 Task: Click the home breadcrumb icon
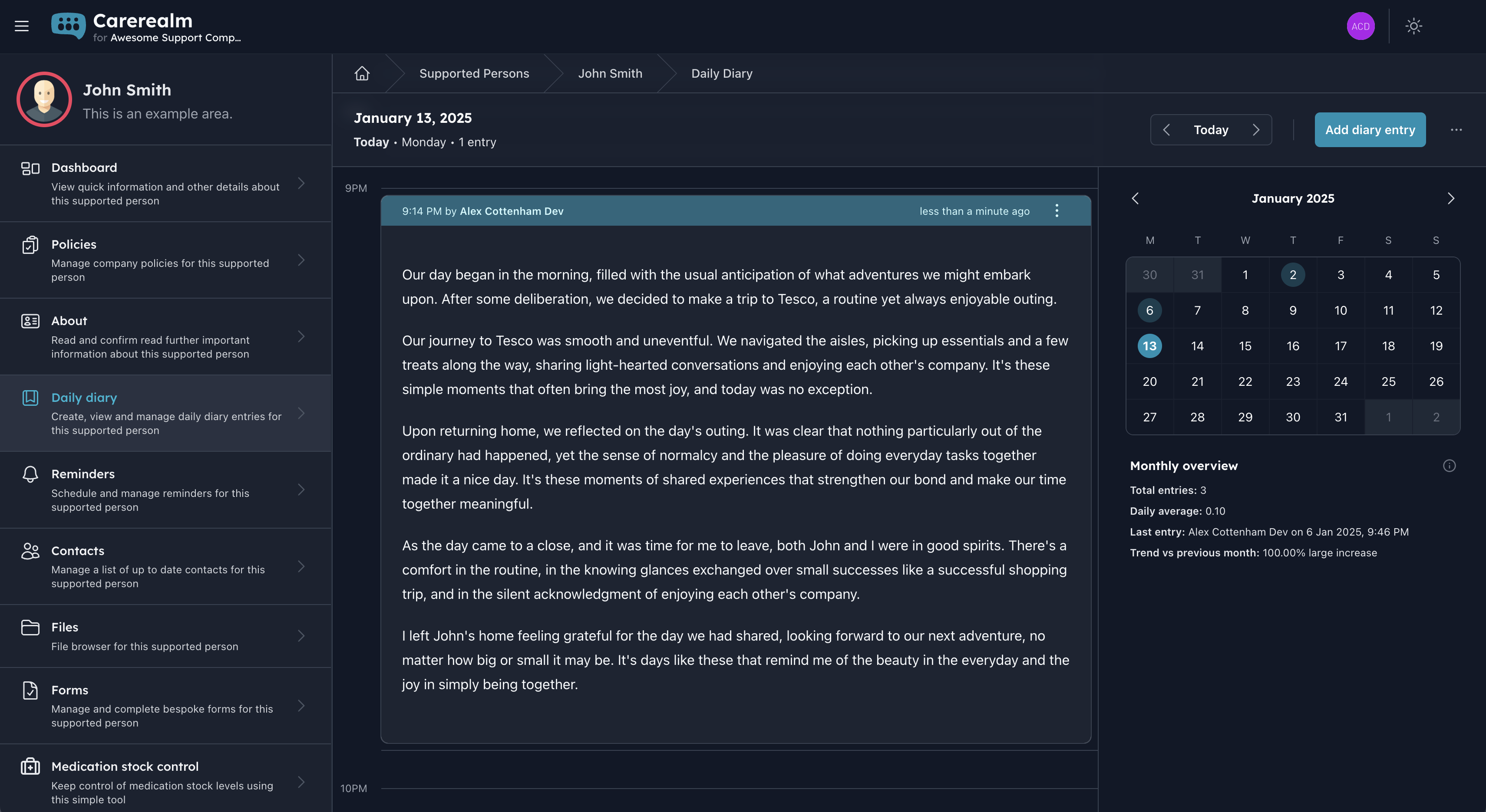tap(362, 73)
